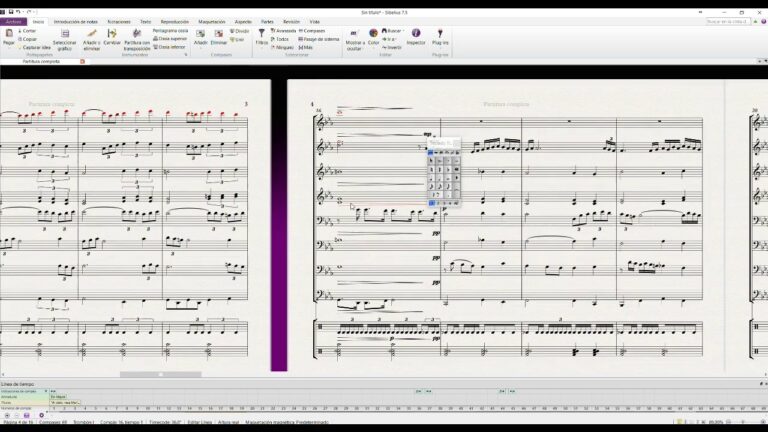Click Ossia inferior option
768x432 pixels.
point(169,47)
